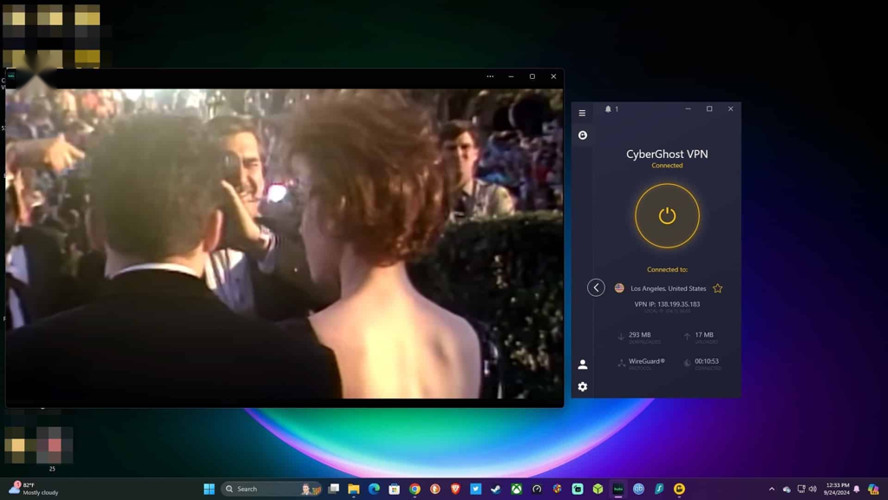This screenshot has width=888, height=500.
Task: Launch Google Chrome from taskbar
Action: pyautogui.click(x=414, y=489)
